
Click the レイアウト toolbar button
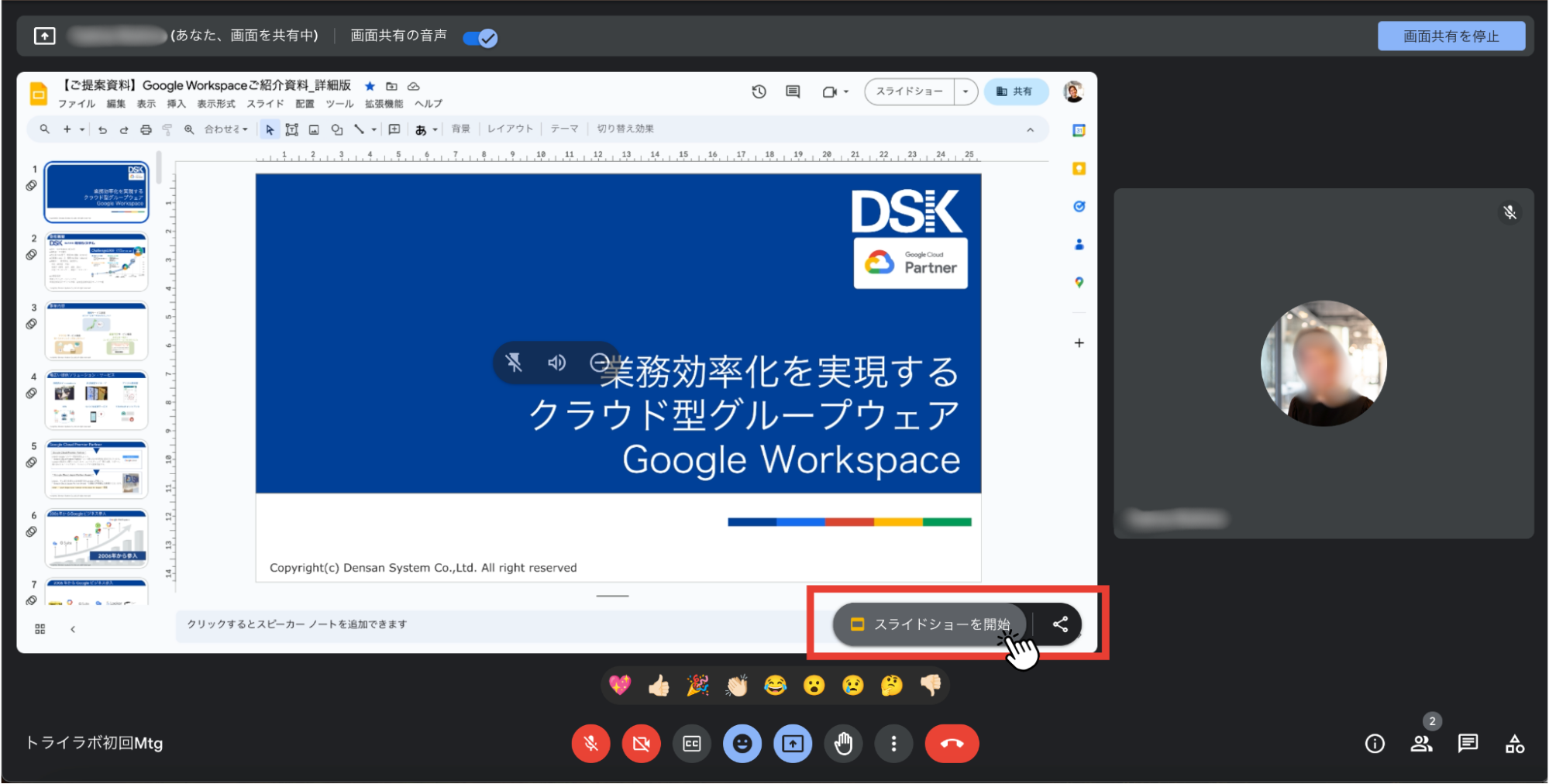(x=510, y=129)
